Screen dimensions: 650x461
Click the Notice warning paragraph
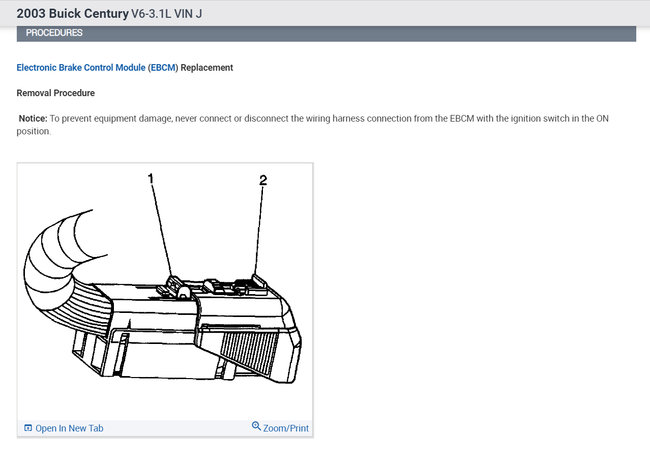pos(313,125)
